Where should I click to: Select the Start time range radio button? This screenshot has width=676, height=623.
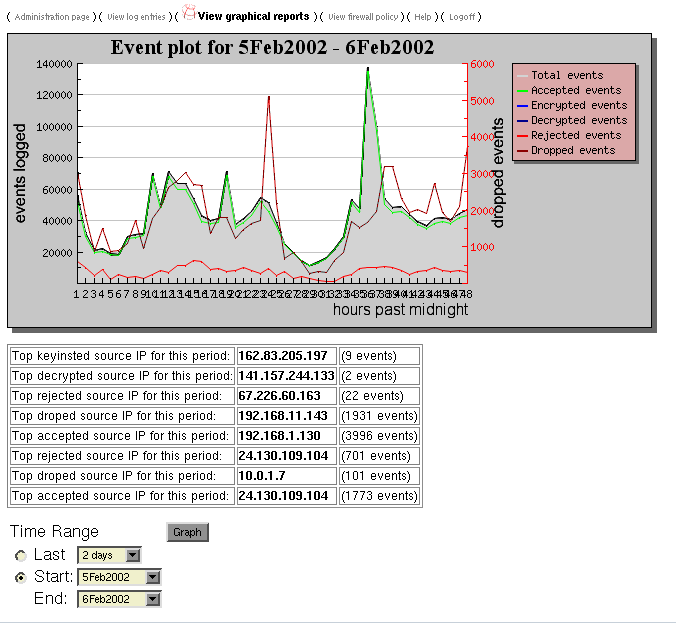pyautogui.click(x=21, y=577)
